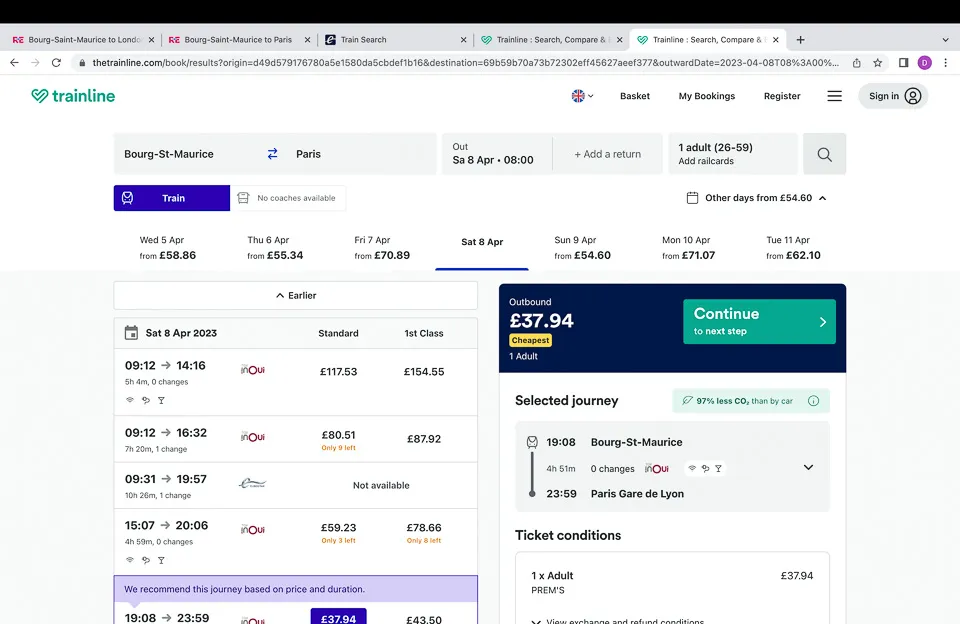Switch to the Bourg-Saint-Maurice to London tab
The image size is (960, 624).
pyautogui.click(x=84, y=40)
